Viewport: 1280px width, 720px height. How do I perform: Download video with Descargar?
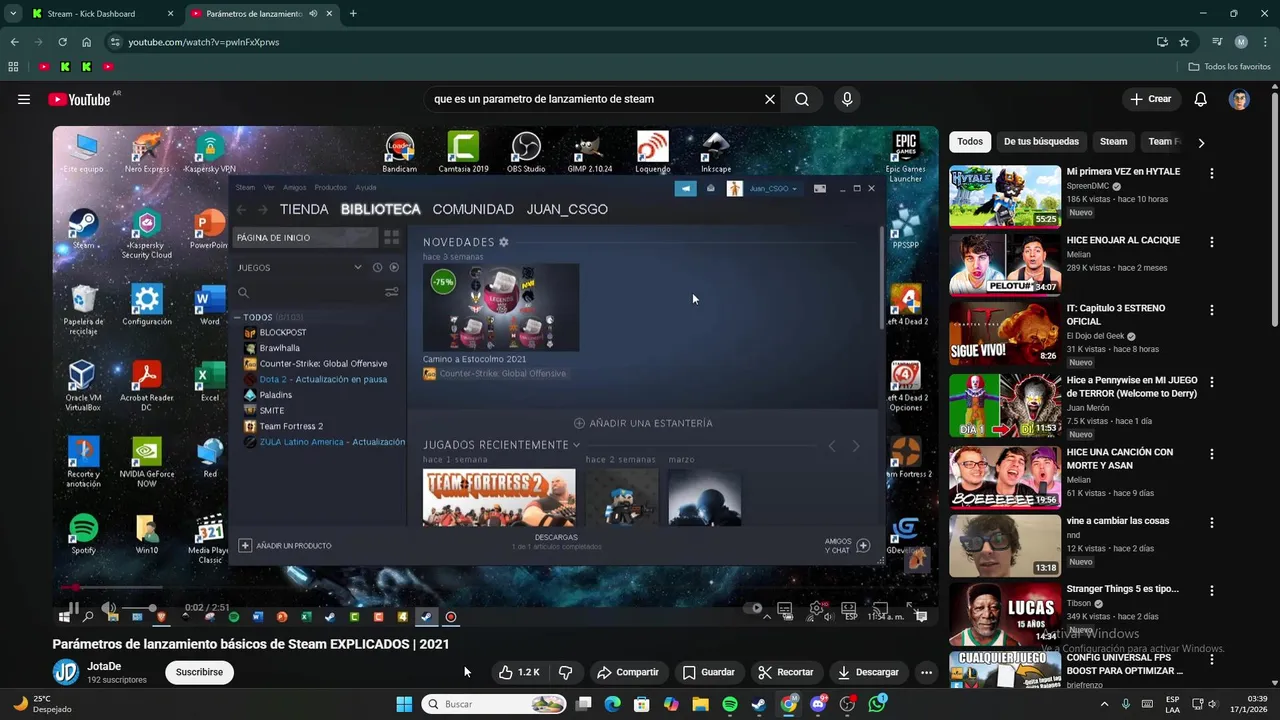868,672
